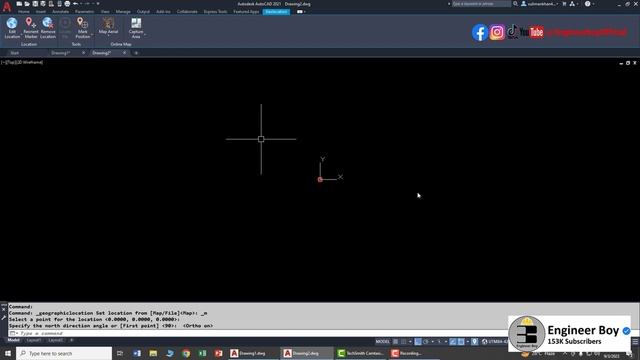640x360 pixels.
Task: Click the command line input field
Action: (261, 333)
